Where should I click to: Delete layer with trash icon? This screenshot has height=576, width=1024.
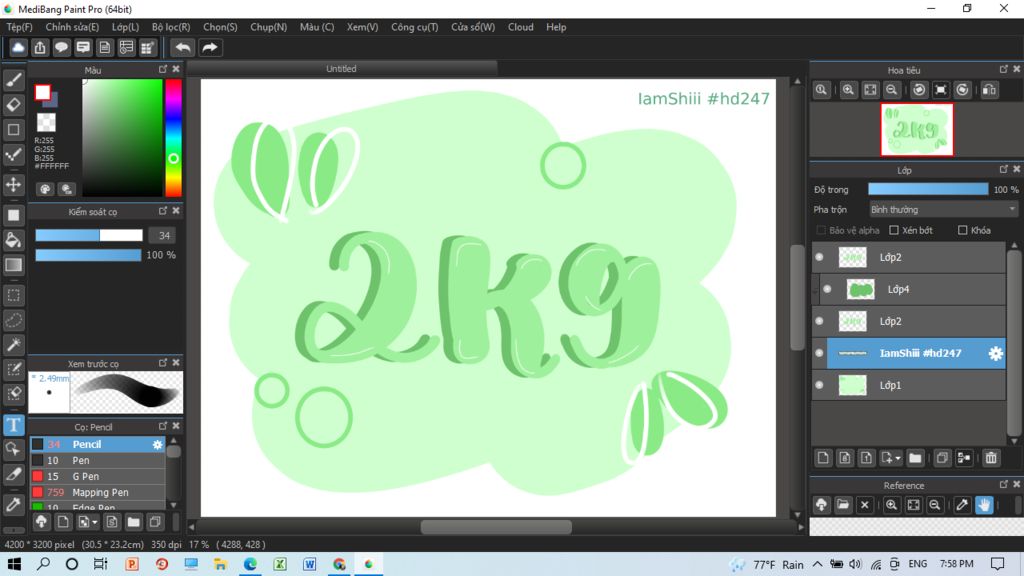click(991, 458)
